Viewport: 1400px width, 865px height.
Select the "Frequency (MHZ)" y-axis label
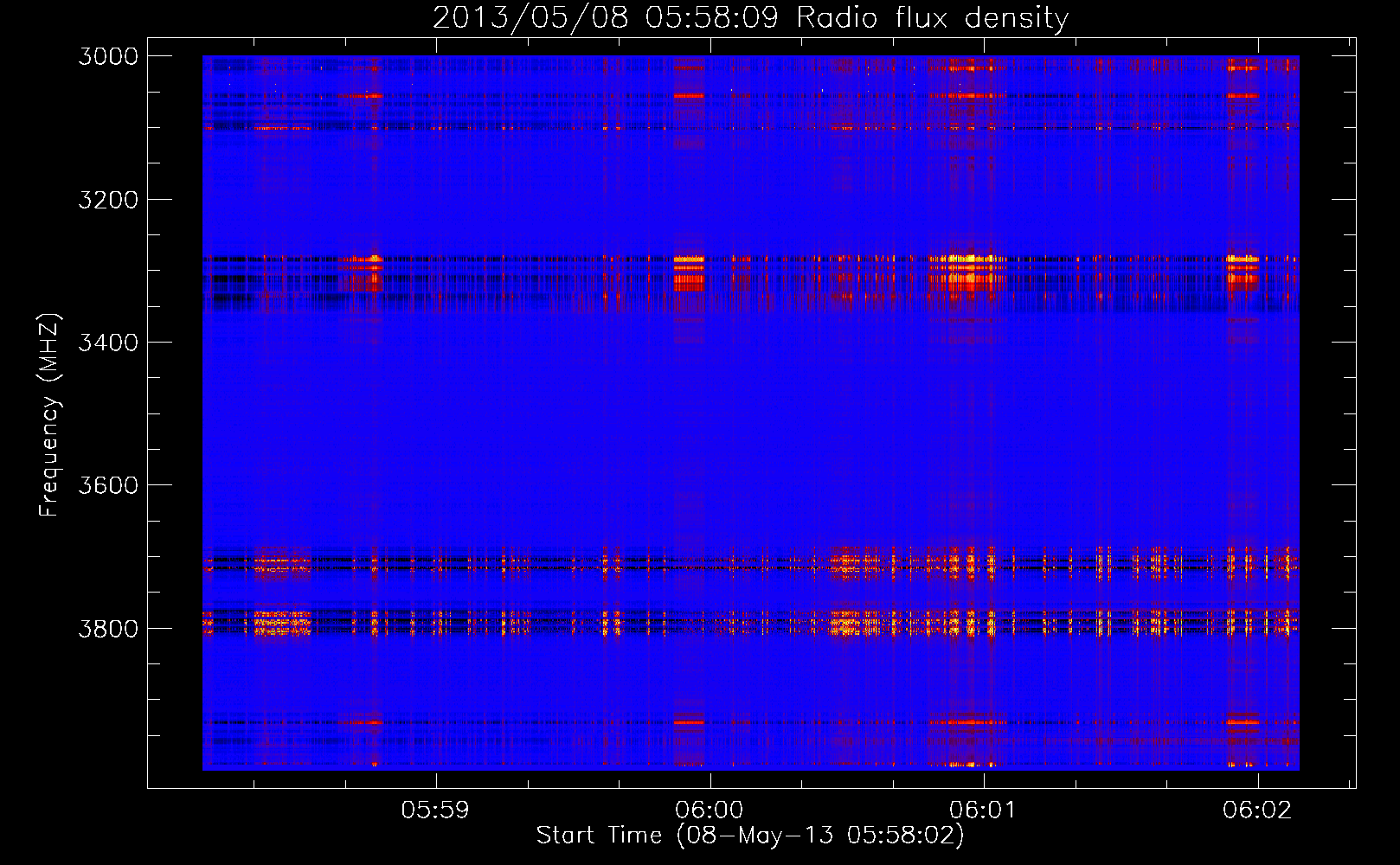49,415
